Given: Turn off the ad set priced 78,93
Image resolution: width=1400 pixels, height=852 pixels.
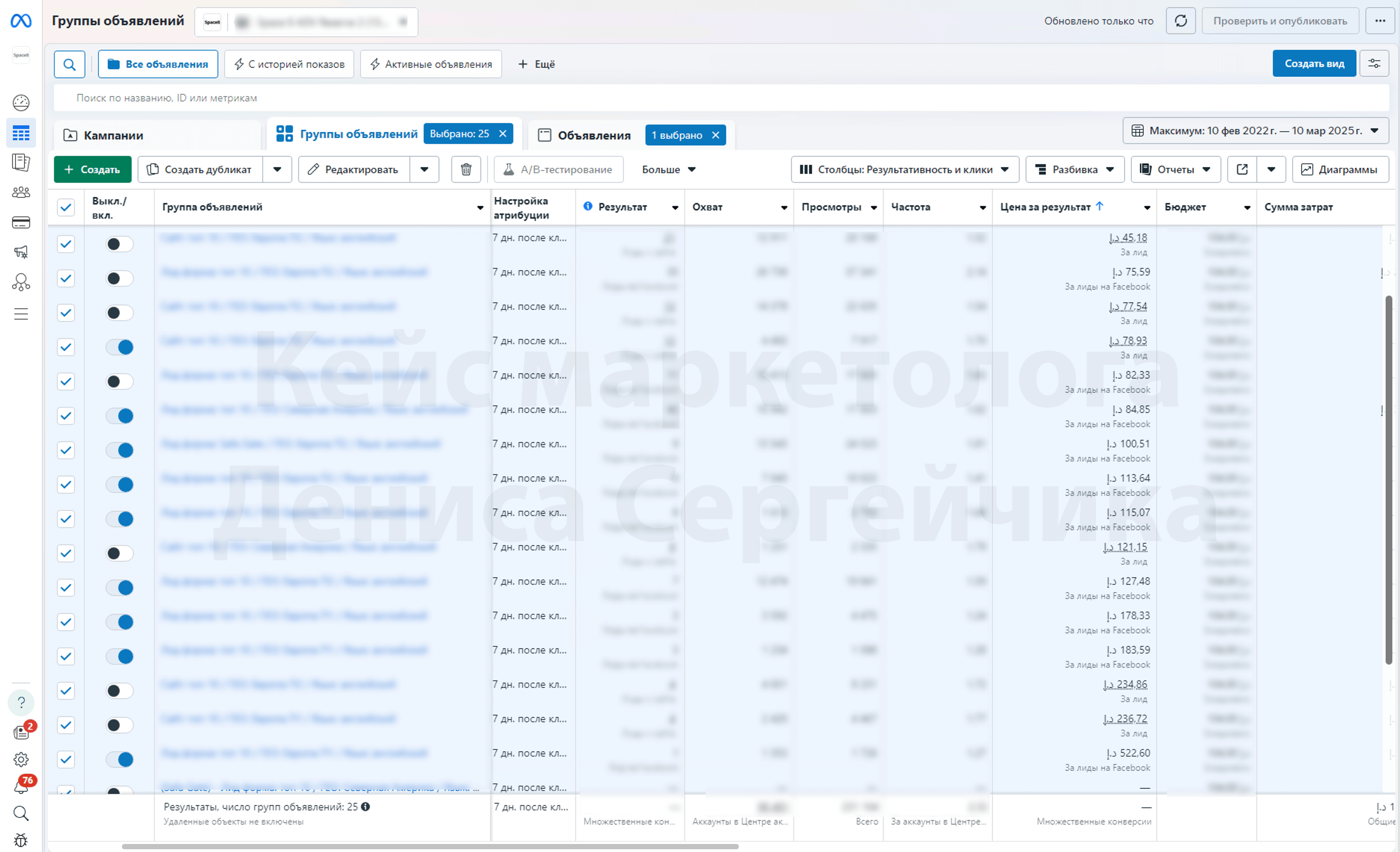Looking at the screenshot, I should pos(119,347).
